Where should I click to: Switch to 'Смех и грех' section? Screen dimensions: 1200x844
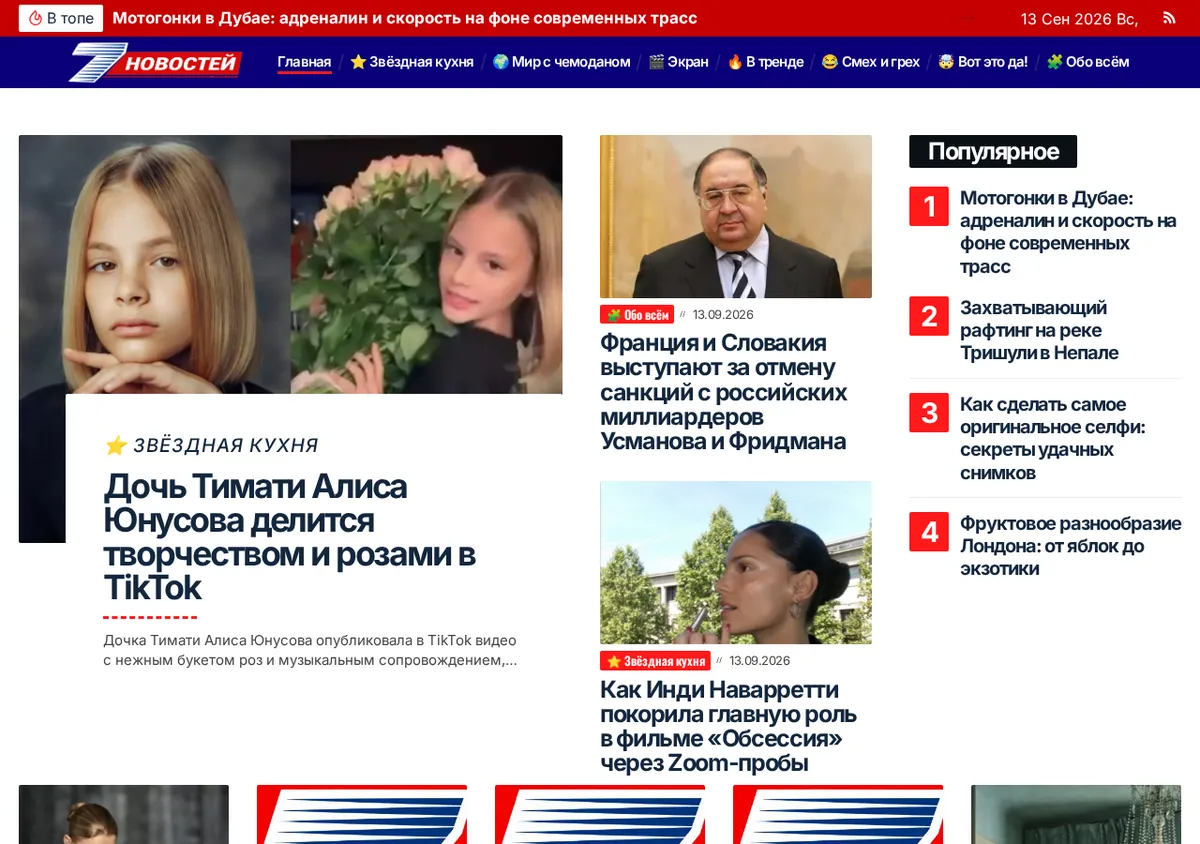pos(870,62)
